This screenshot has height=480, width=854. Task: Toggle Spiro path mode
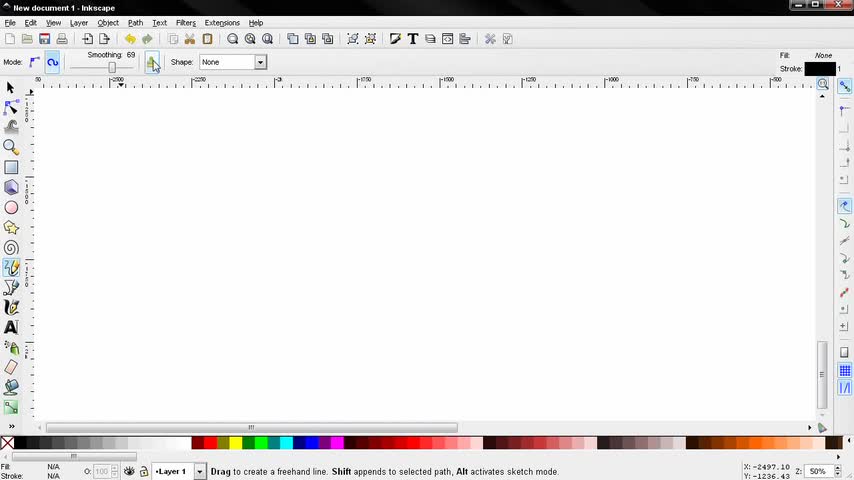tap(52, 62)
